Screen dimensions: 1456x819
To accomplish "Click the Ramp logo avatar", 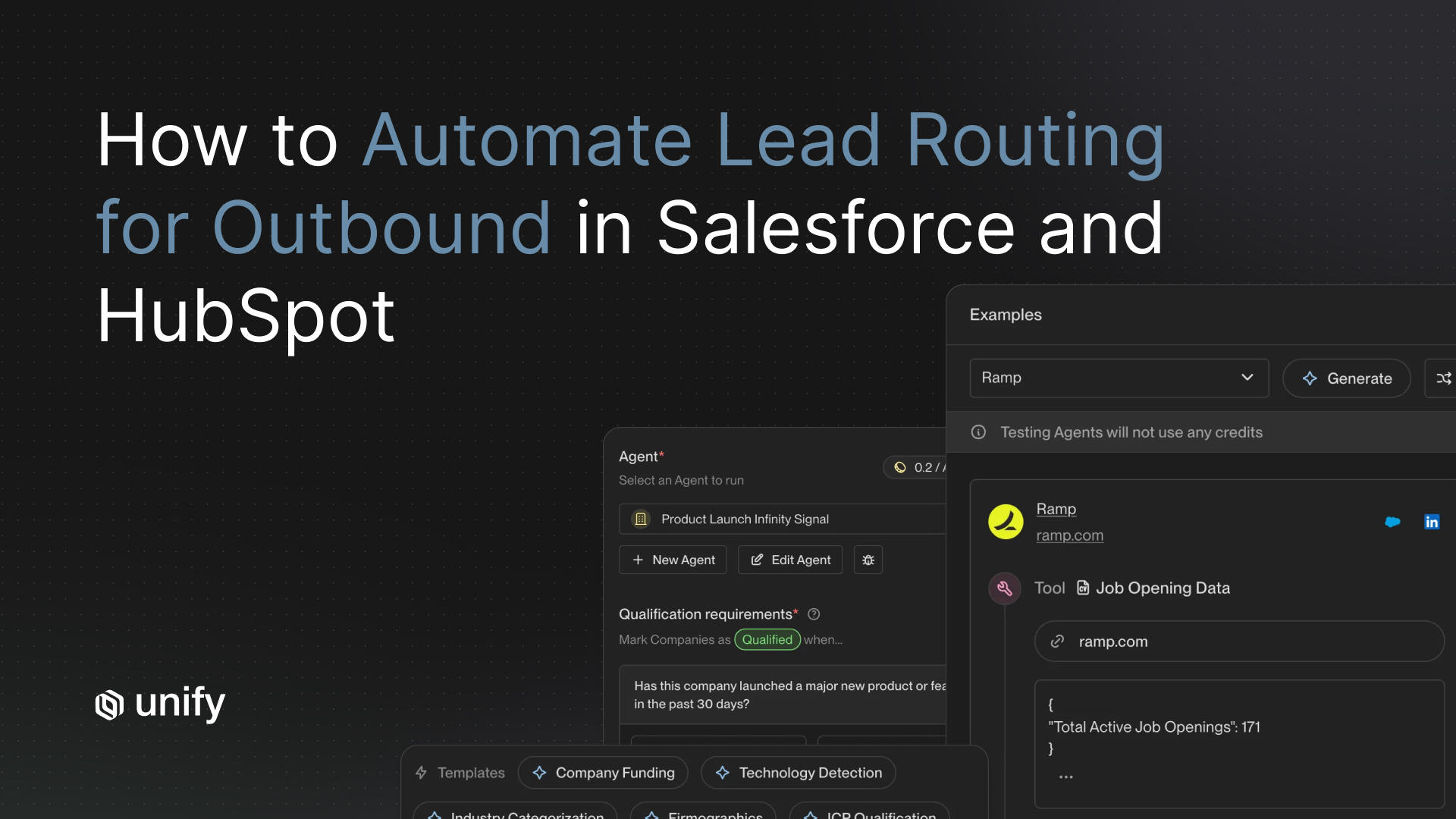I will click(x=1006, y=522).
